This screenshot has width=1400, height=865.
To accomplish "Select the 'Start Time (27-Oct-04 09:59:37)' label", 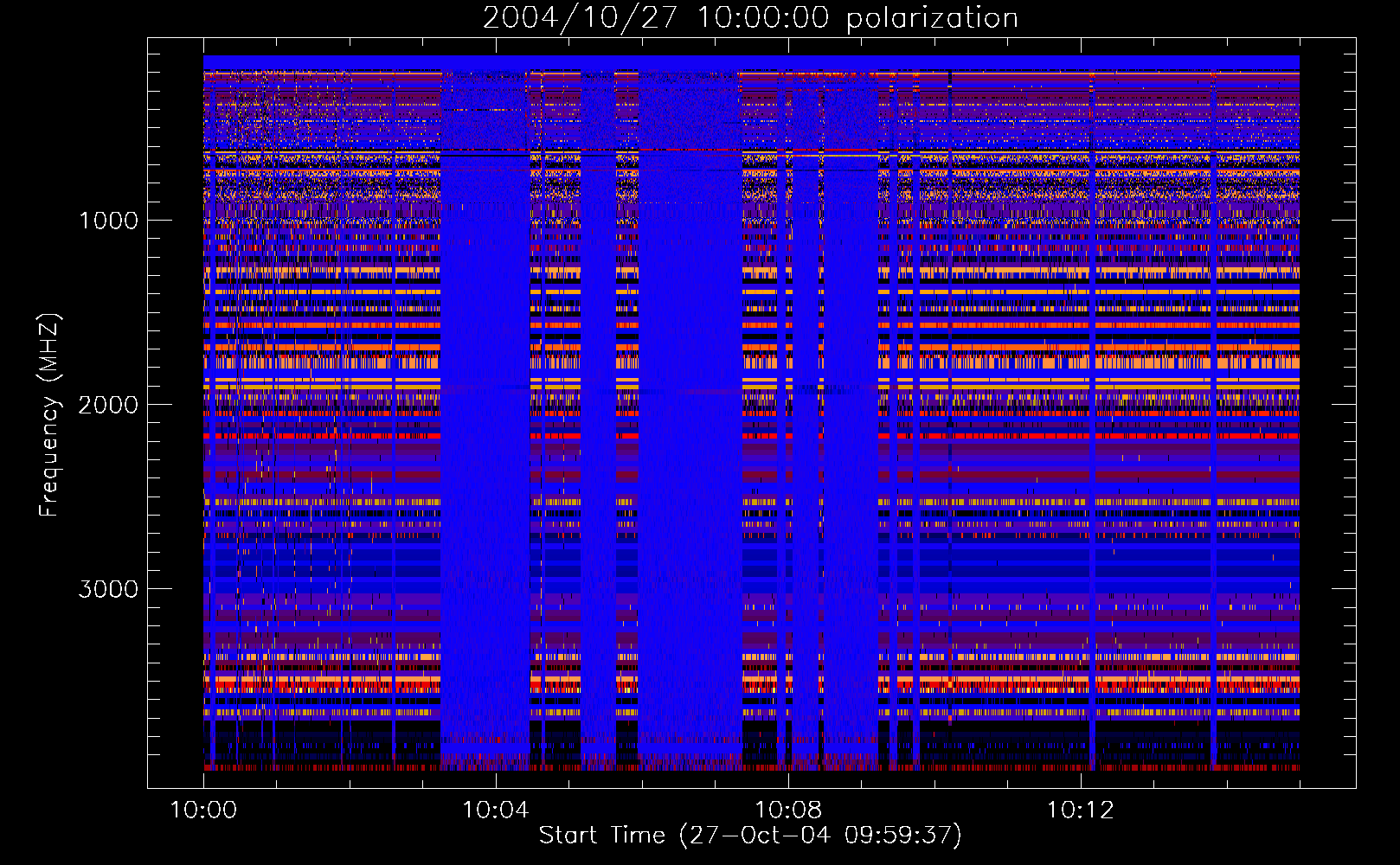I will 750,836.
